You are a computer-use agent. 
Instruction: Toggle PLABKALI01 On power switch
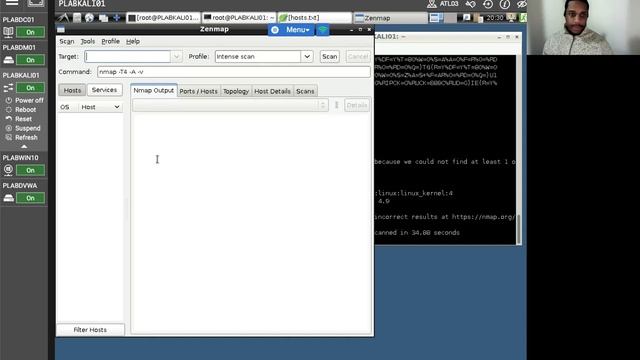pos(30,88)
